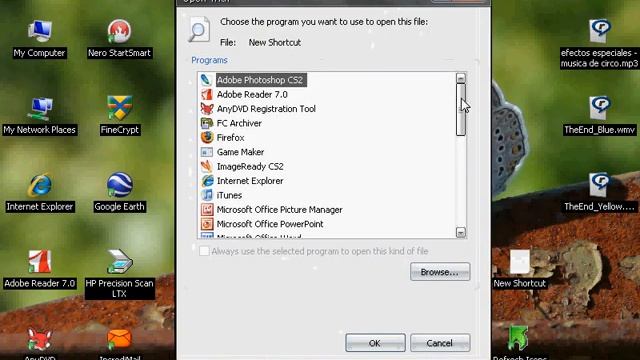The image size is (640, 360).
Task: Toggle Always use the selected program checkbox
Action: point(204,251)
